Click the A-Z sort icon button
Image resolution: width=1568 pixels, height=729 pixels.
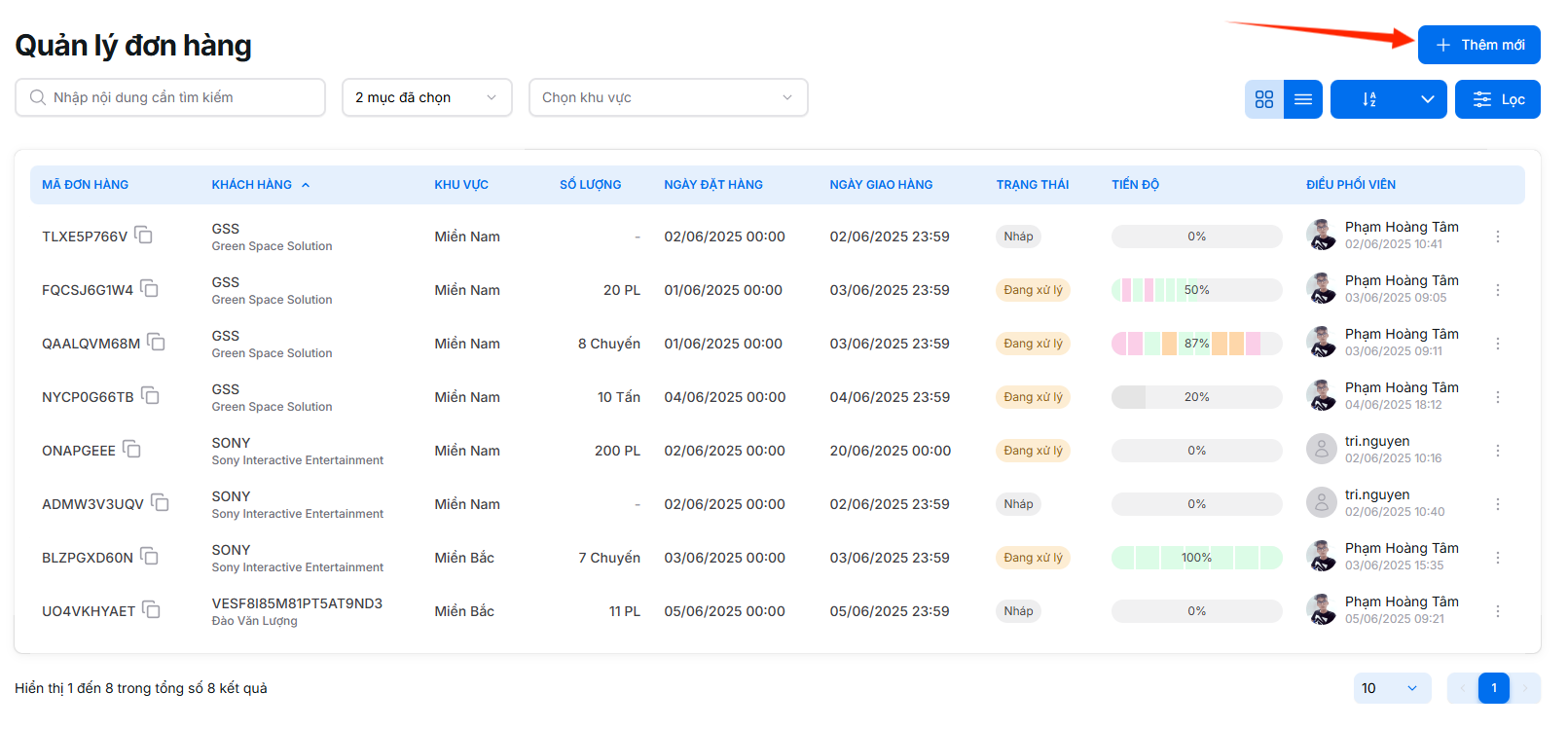click(x=1369, y=99)
